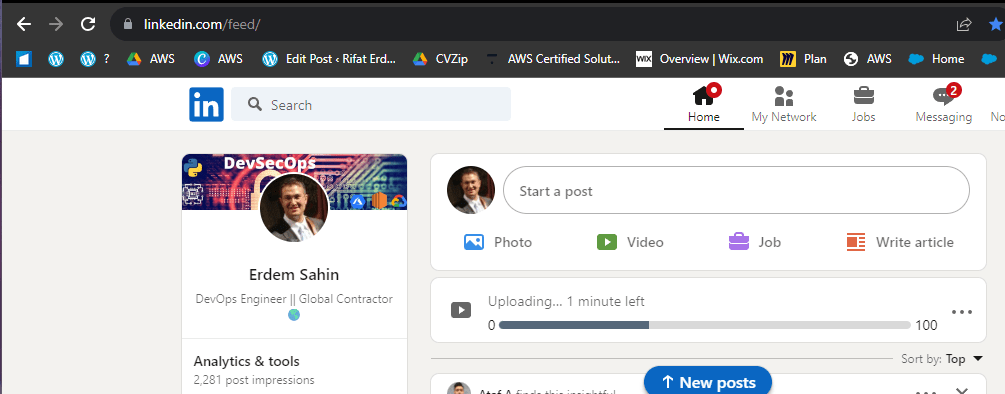Open Edit Post ‹ Rifat Erd... bookmark
1005x394 pixels.
329,59
